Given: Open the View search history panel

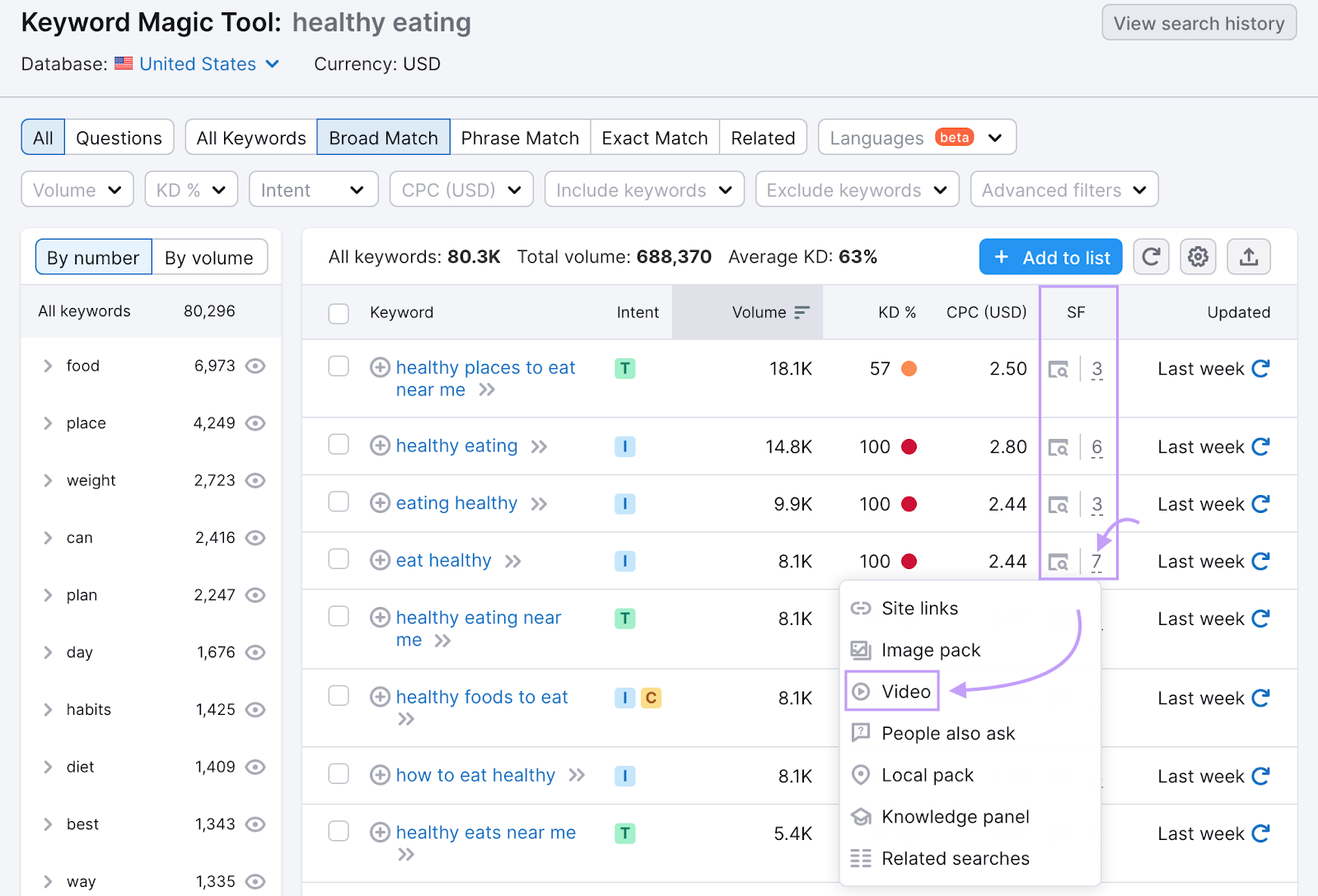Looking at the screenshot, I should (1199, 22).
